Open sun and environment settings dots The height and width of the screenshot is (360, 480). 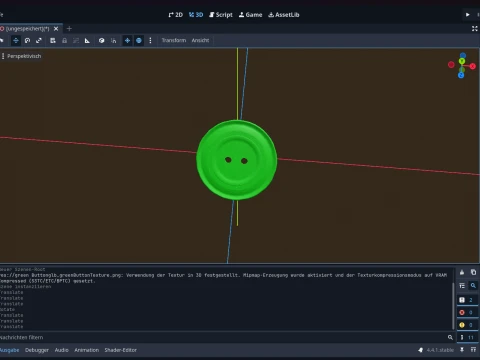click(150, 41)
